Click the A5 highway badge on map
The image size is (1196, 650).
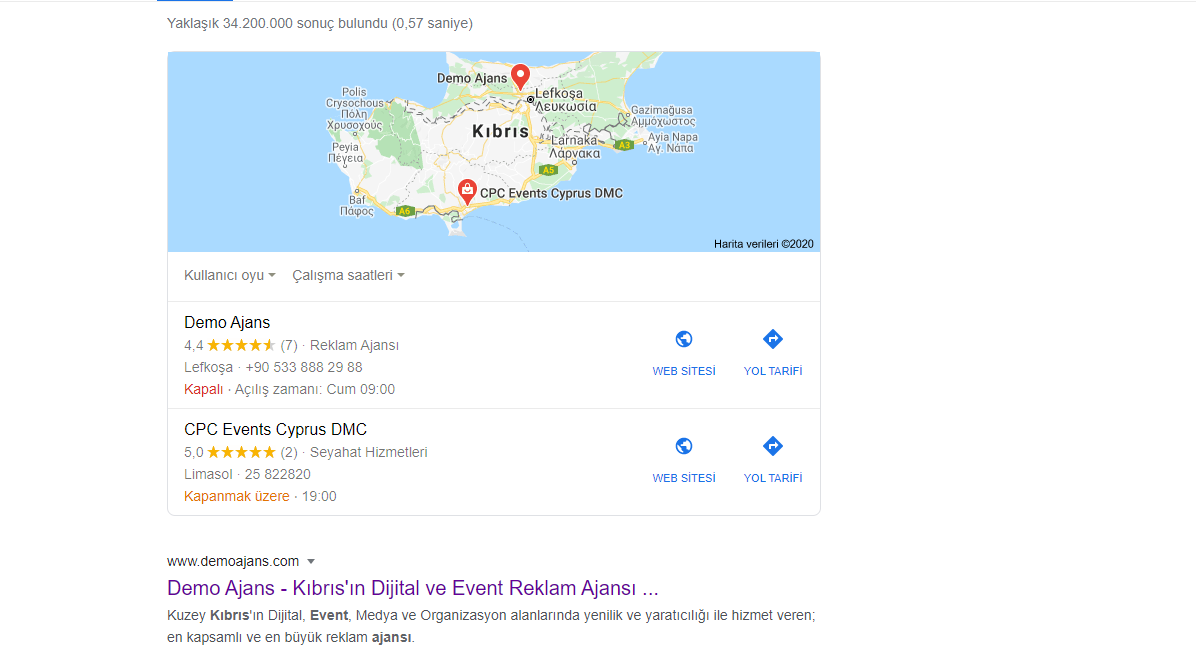[548, 170]
